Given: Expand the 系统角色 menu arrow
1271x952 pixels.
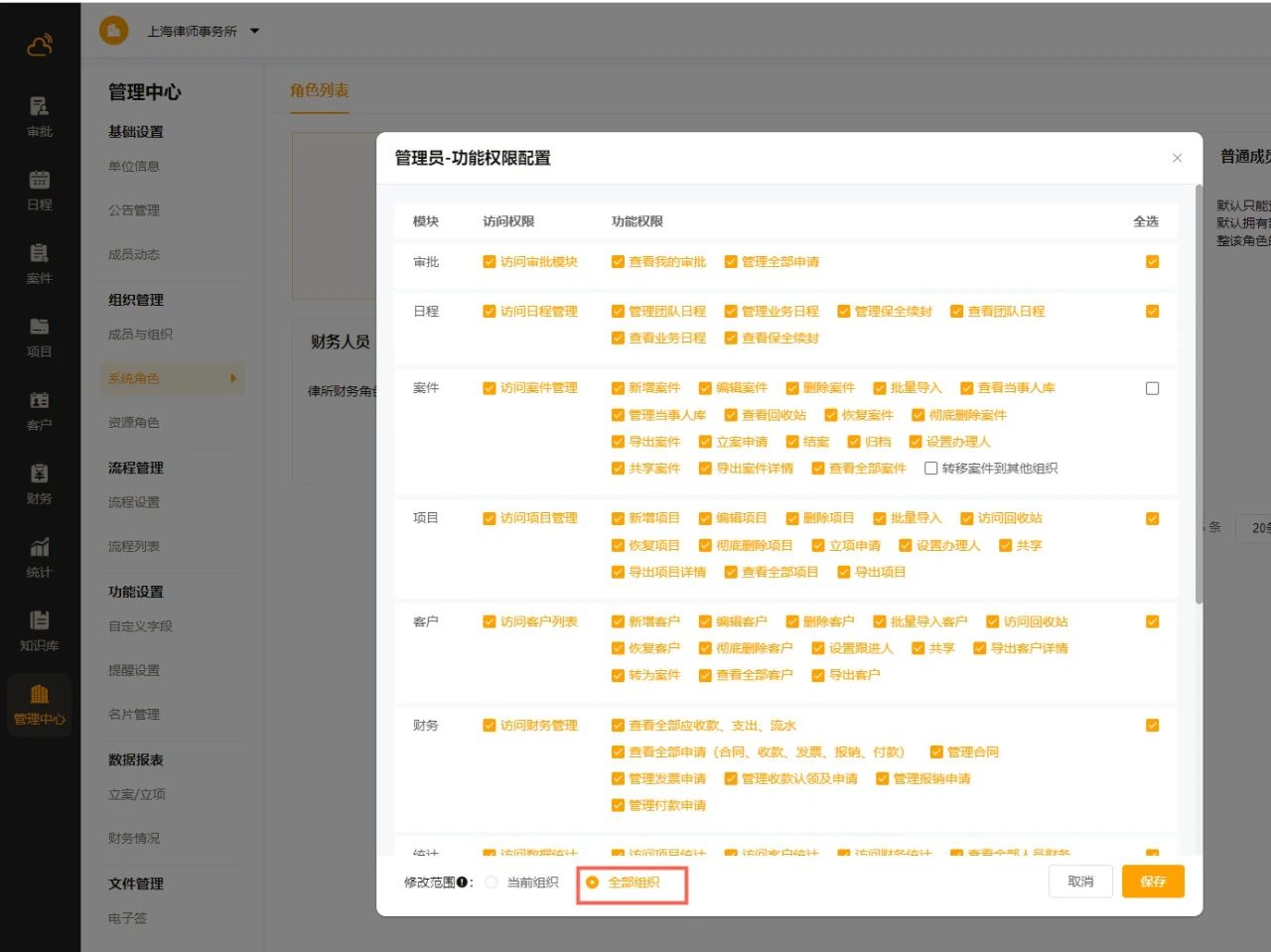Looking at the screenshot, I should coord(233,378).
